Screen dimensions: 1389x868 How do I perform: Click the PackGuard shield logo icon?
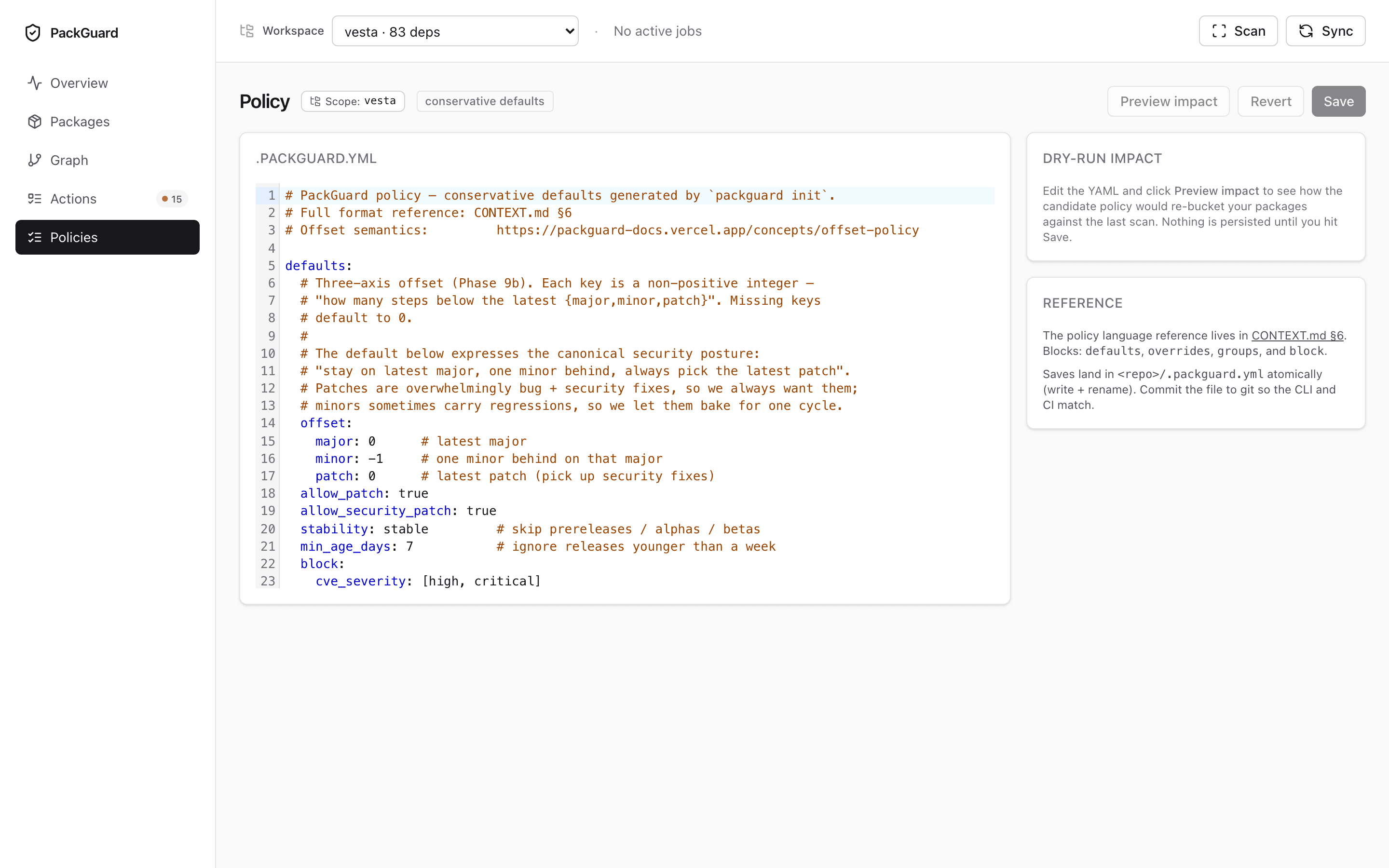(33, 33)
